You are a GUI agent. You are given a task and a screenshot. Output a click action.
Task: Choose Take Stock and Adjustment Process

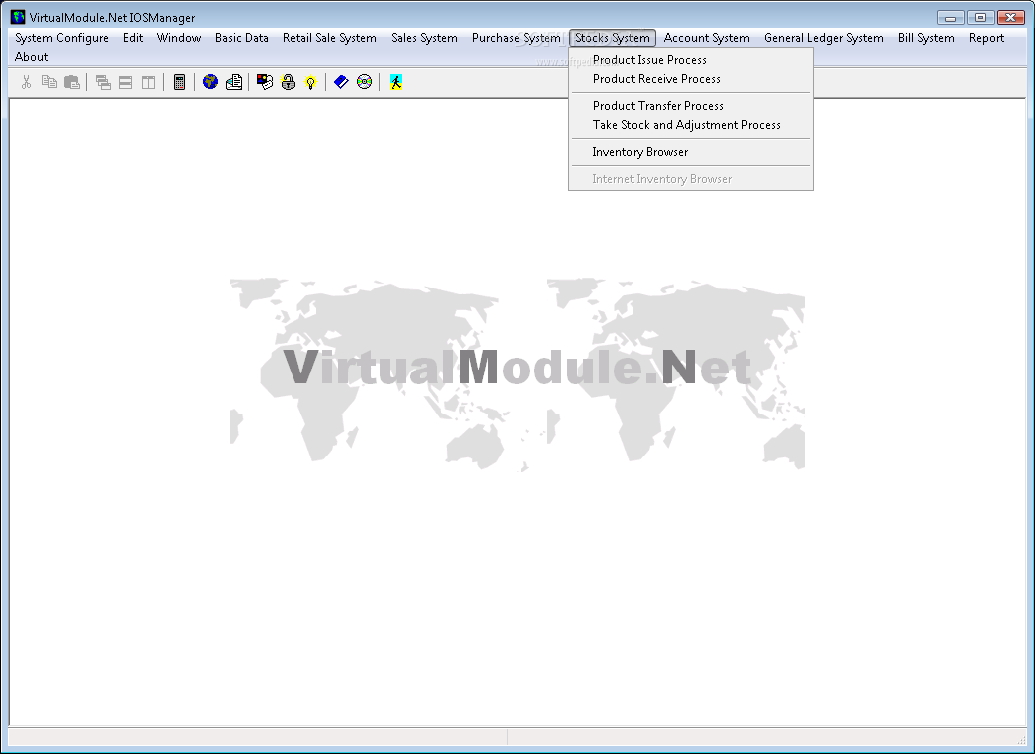690,125
